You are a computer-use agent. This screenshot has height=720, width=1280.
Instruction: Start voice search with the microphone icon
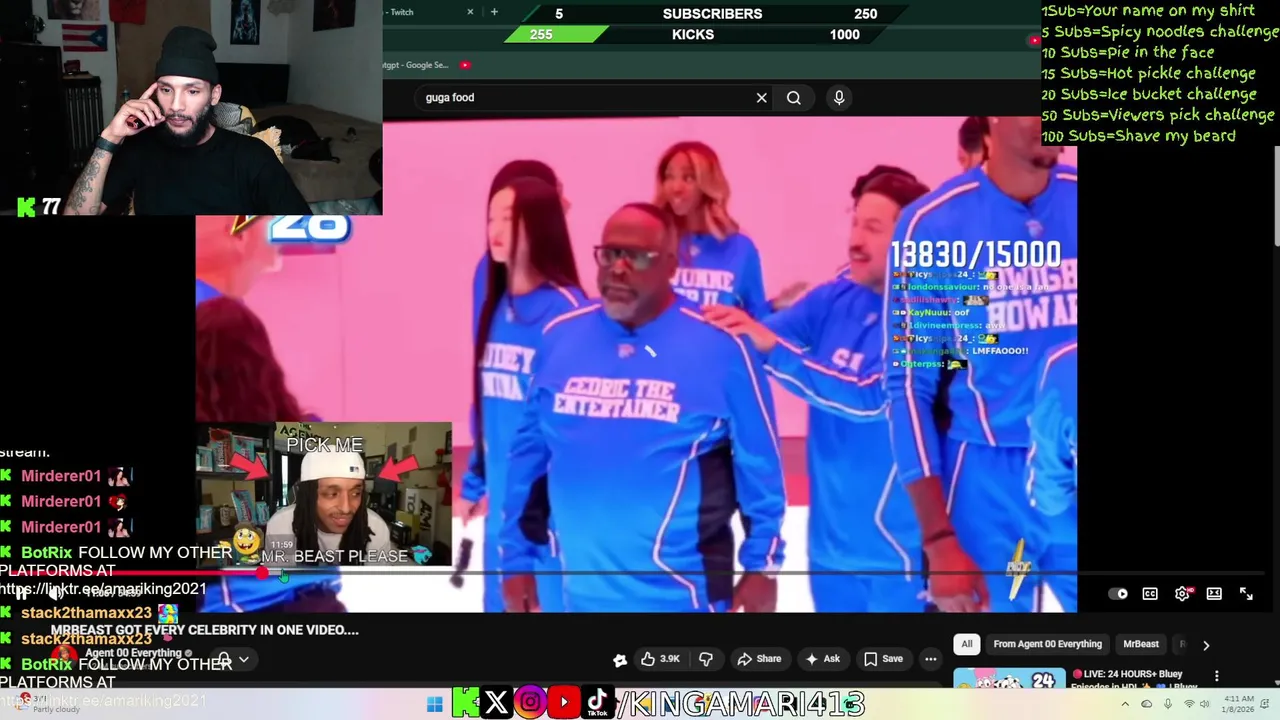839,98
